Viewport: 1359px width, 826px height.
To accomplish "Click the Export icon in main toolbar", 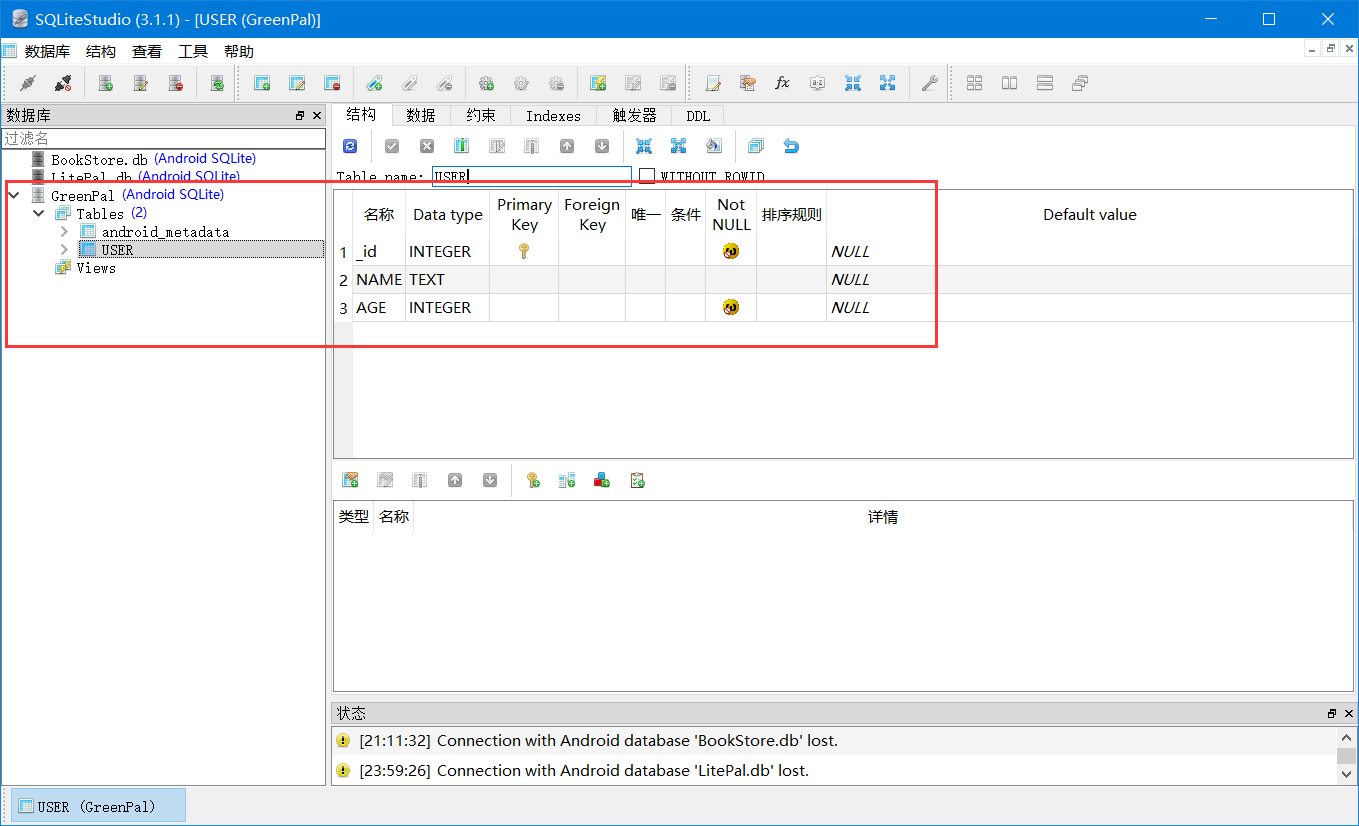I will [x=887, y=83].
